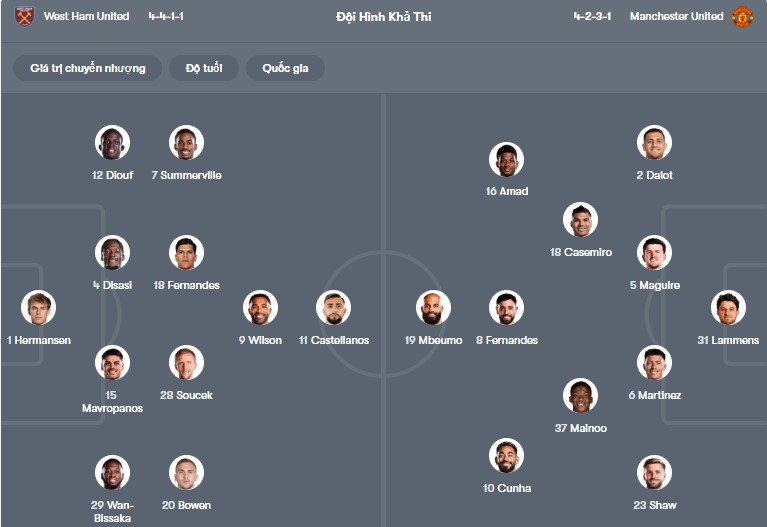Open the Manchester United team link
Viewport: 767px width, 527px height.
coord(676,17)
